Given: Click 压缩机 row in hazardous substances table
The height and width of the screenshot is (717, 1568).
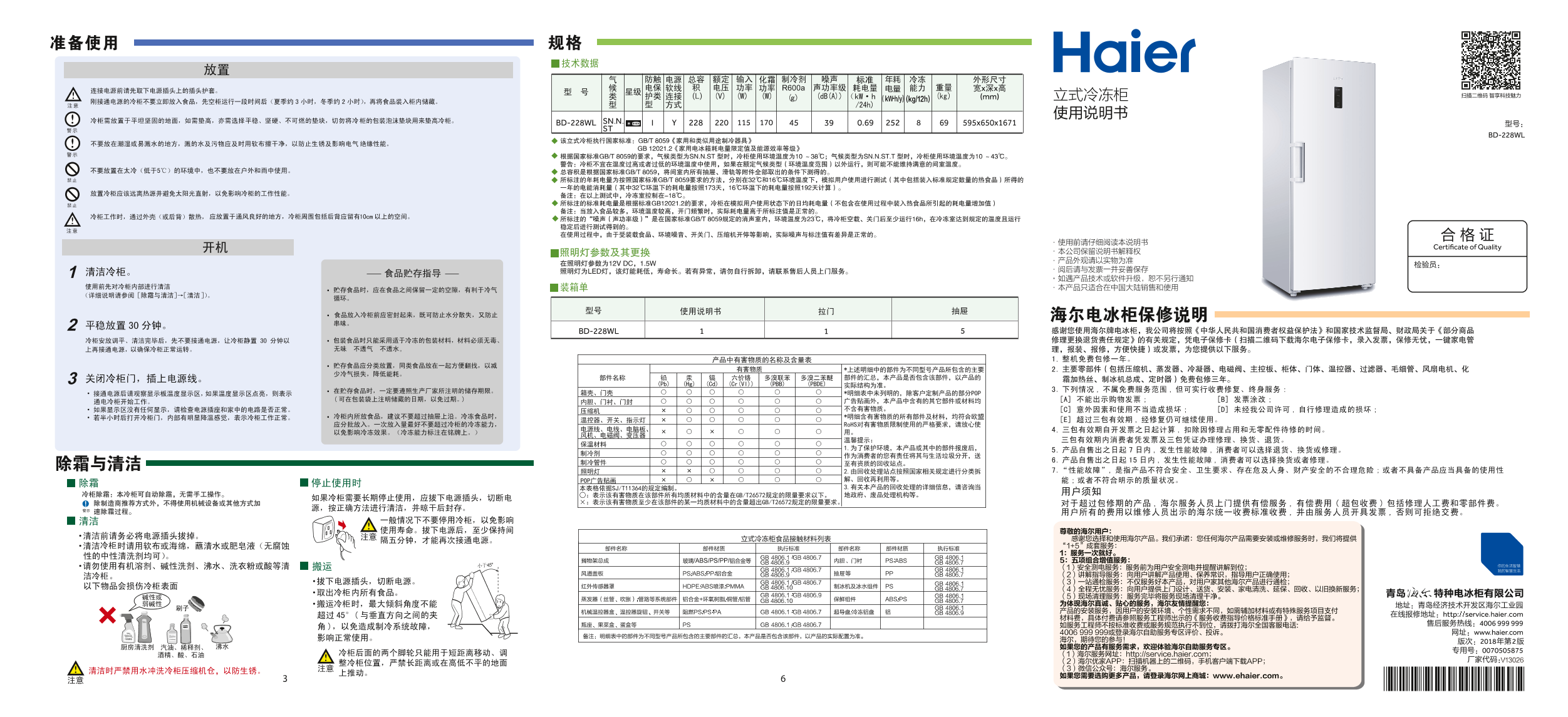Looking at the screenshot, I should pos(709,411).
